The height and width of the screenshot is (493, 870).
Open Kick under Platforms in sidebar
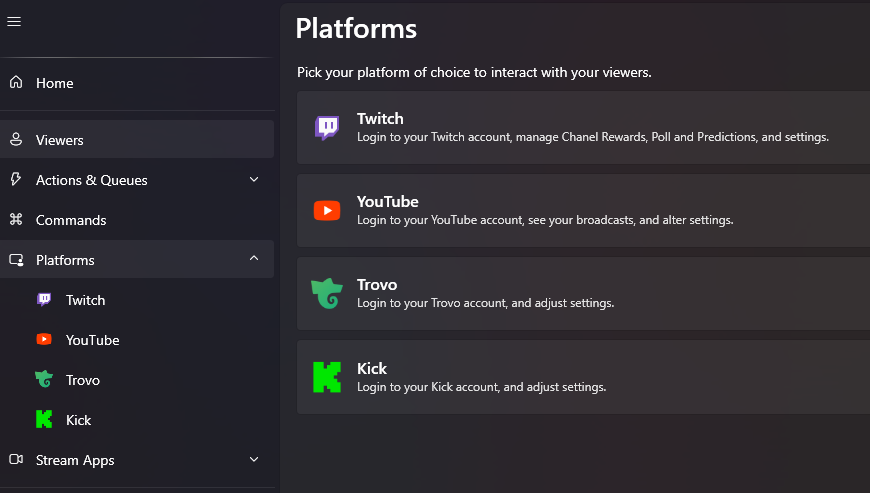(78, 420)
